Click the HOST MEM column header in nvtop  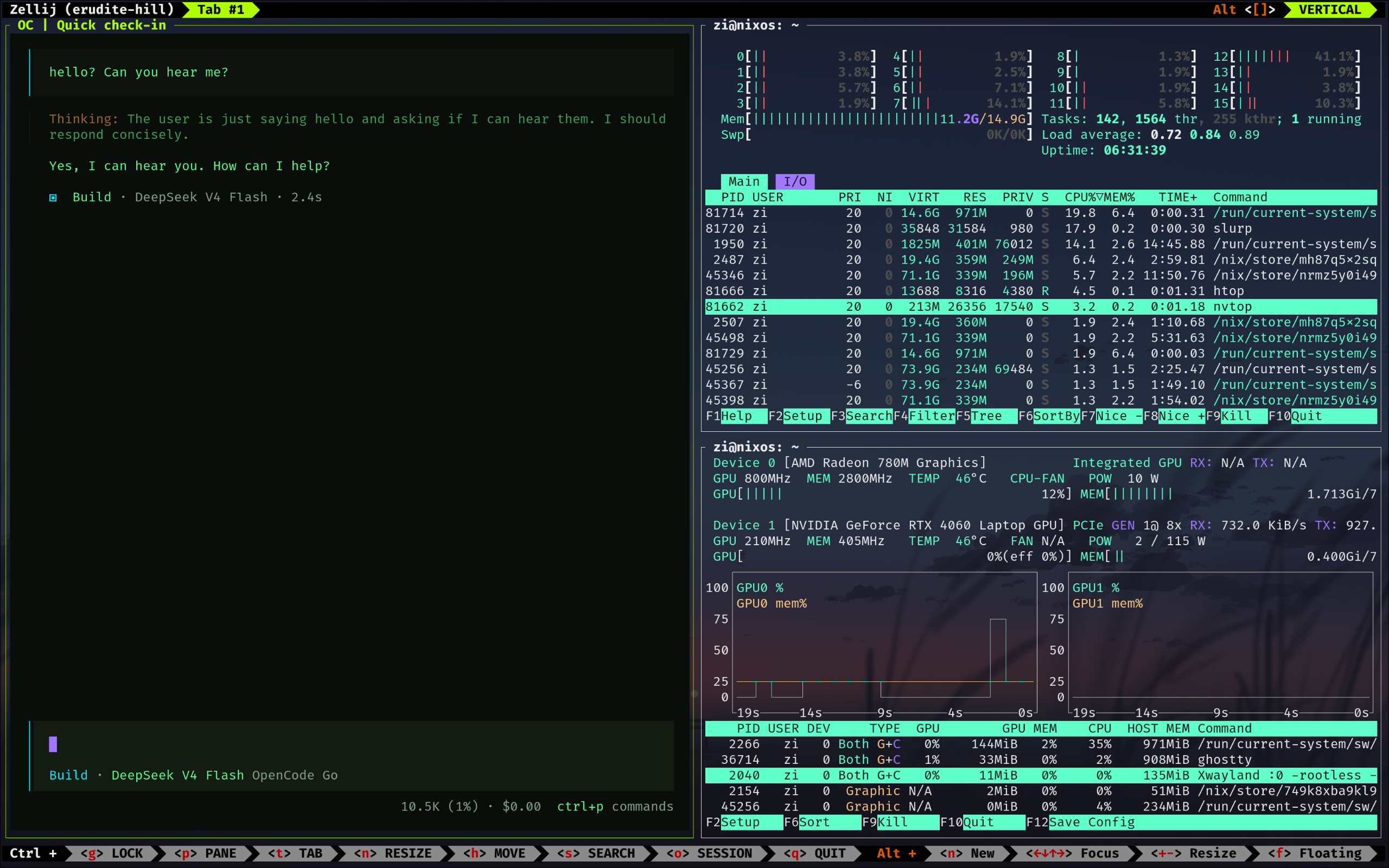click(x=1158, y=729)
